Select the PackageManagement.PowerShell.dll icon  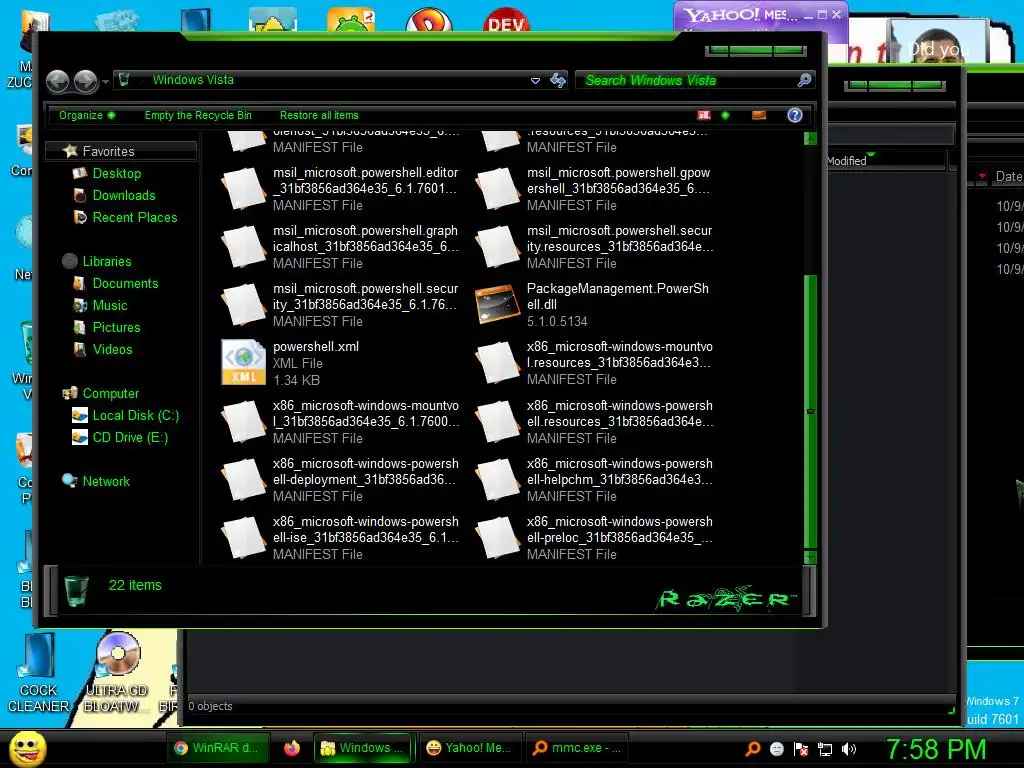[498, 304]
